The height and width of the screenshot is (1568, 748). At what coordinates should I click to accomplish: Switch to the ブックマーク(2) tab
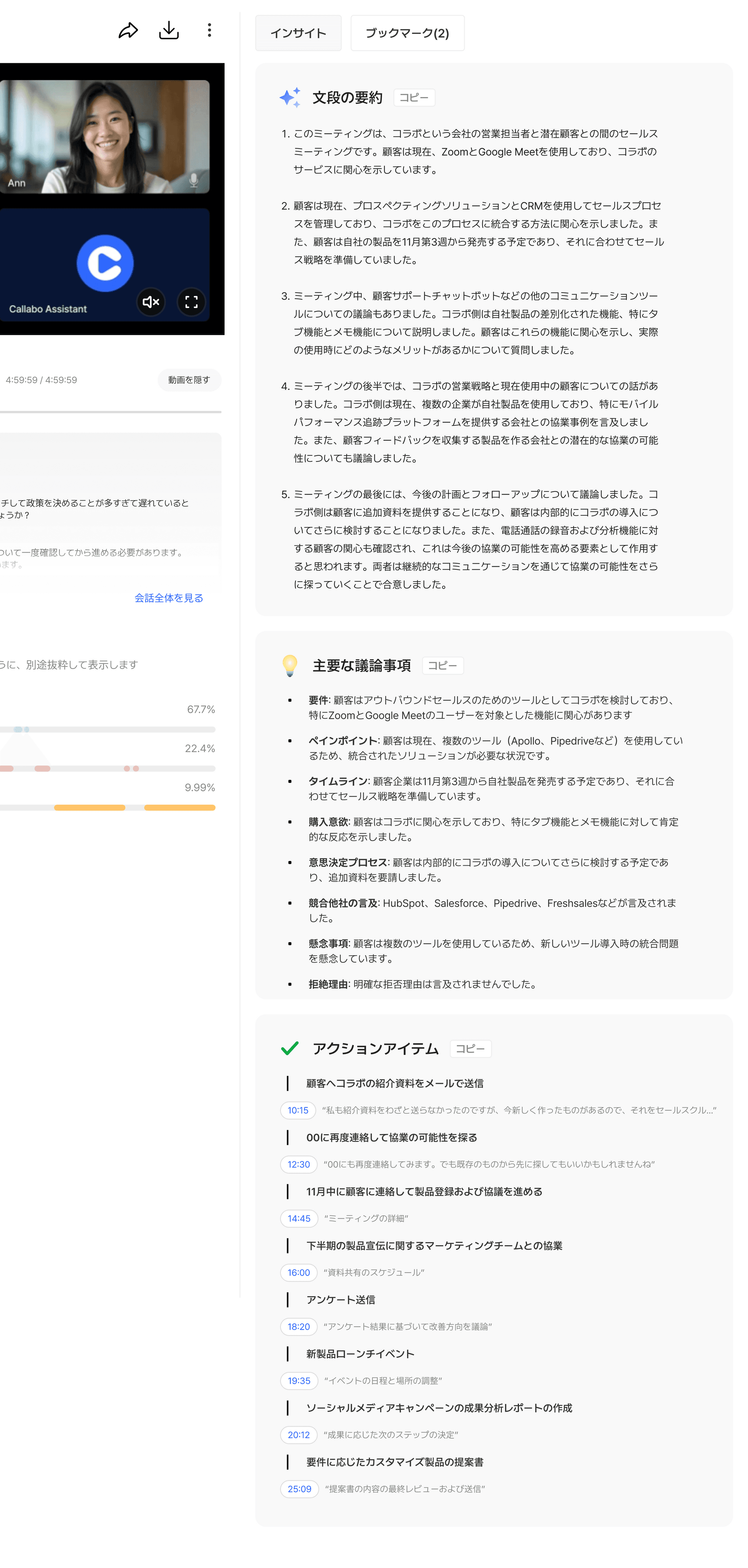click(407, 33)
